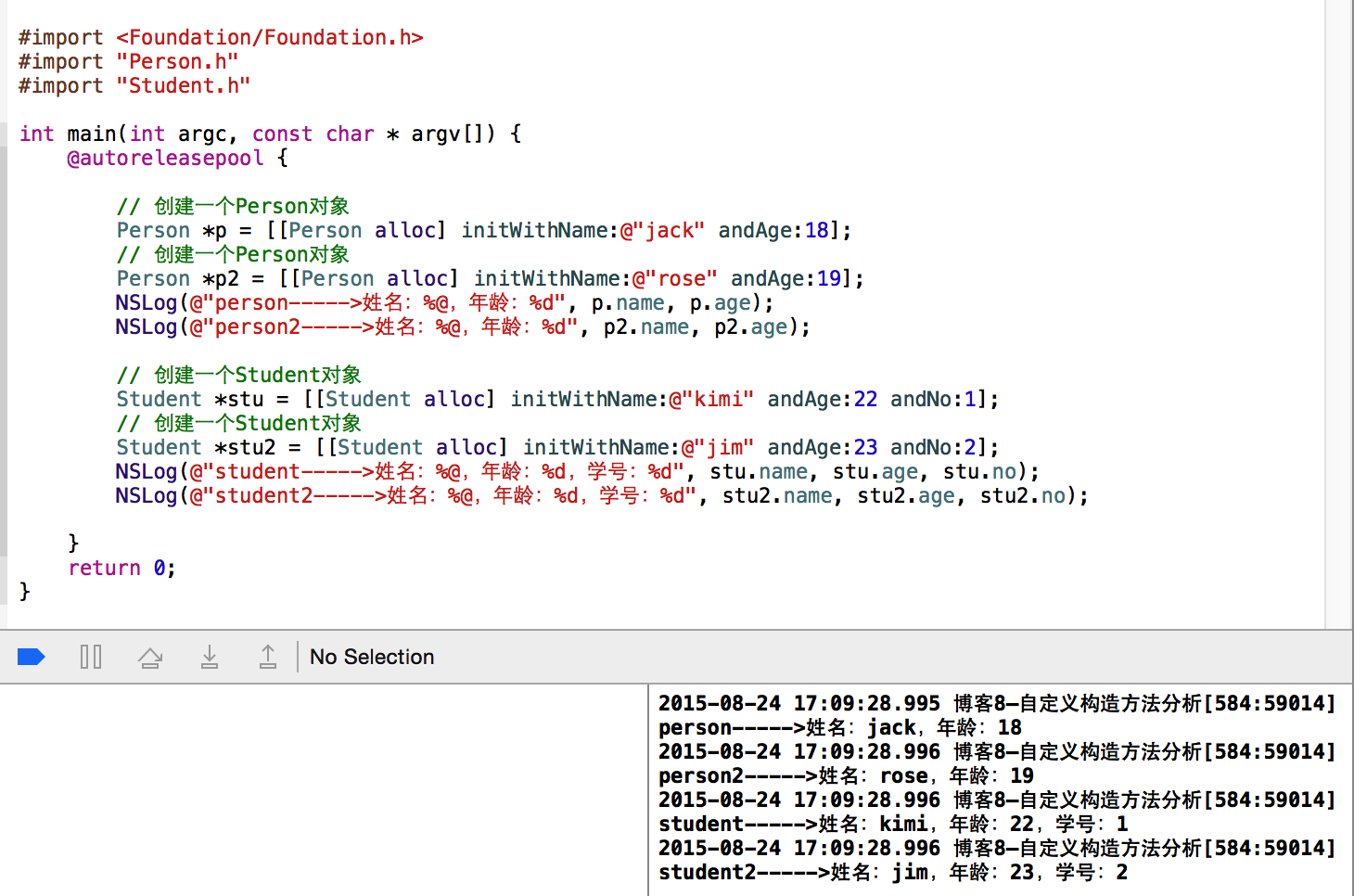
Task: Click the Foundation/Foundation.h import line
Action: [221, 37]
